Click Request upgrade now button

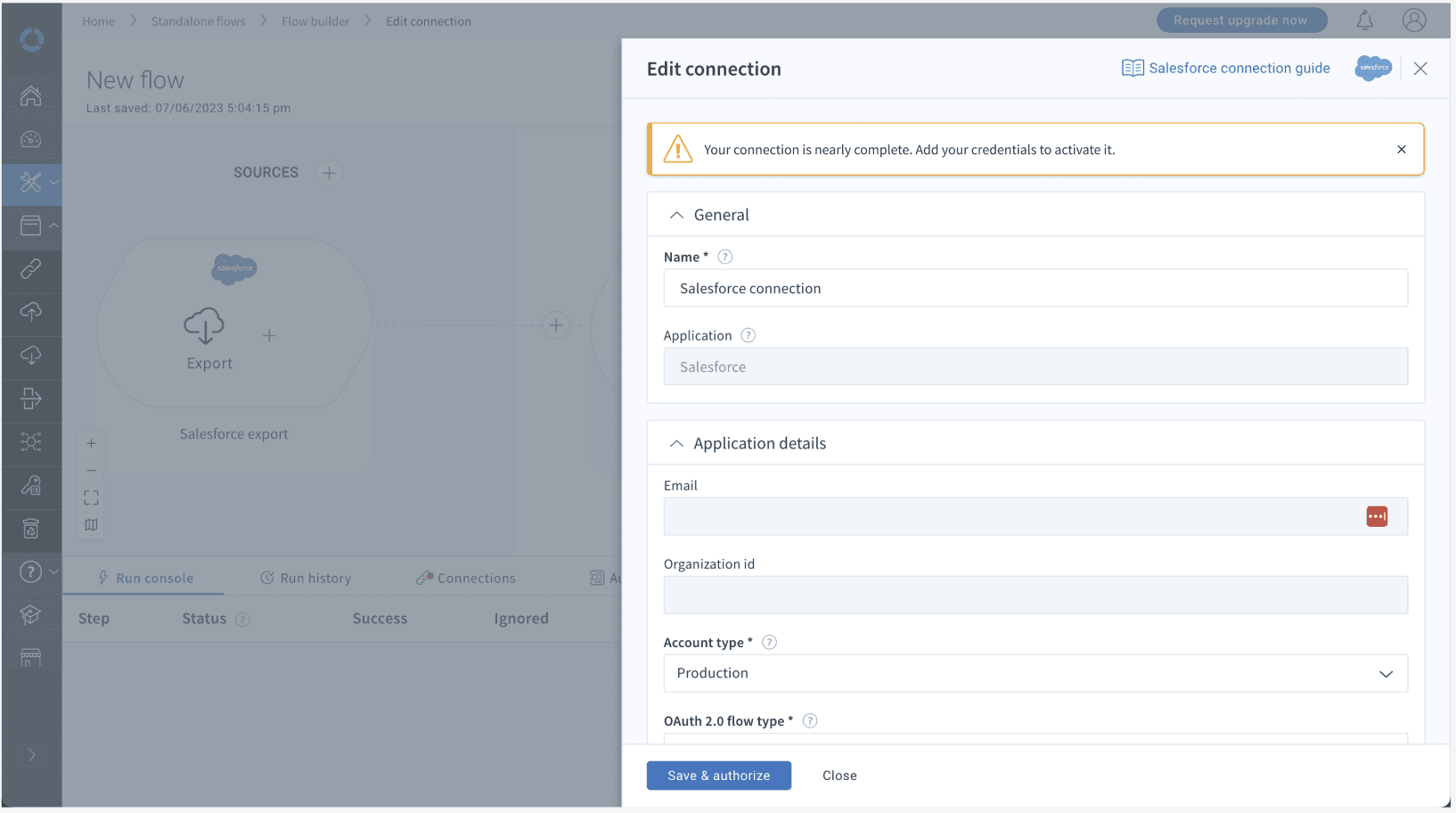[x=1241, y=21]
